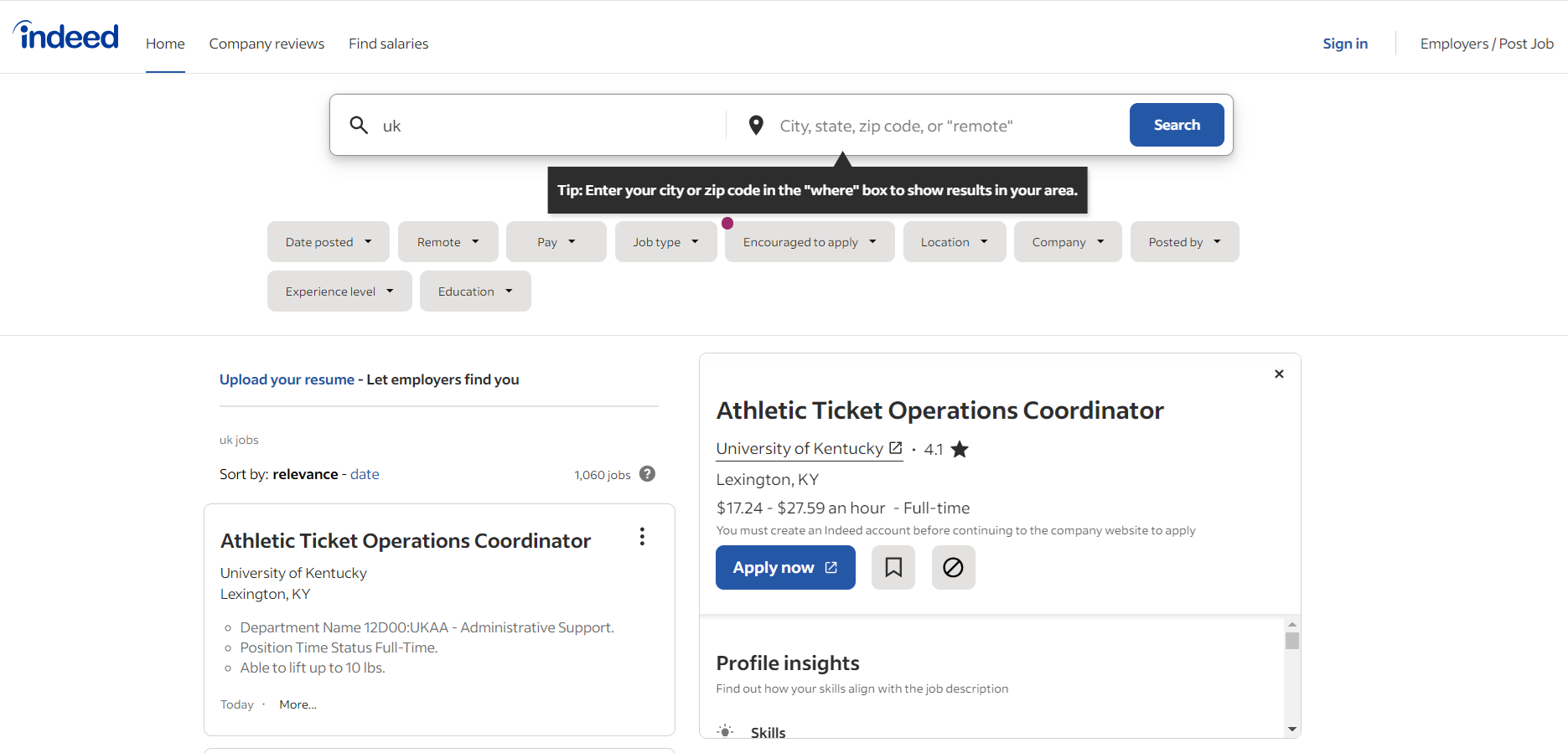Open the Find salaries tab
The height and width of the screenshot is (753, 1568).
[388, 44]
